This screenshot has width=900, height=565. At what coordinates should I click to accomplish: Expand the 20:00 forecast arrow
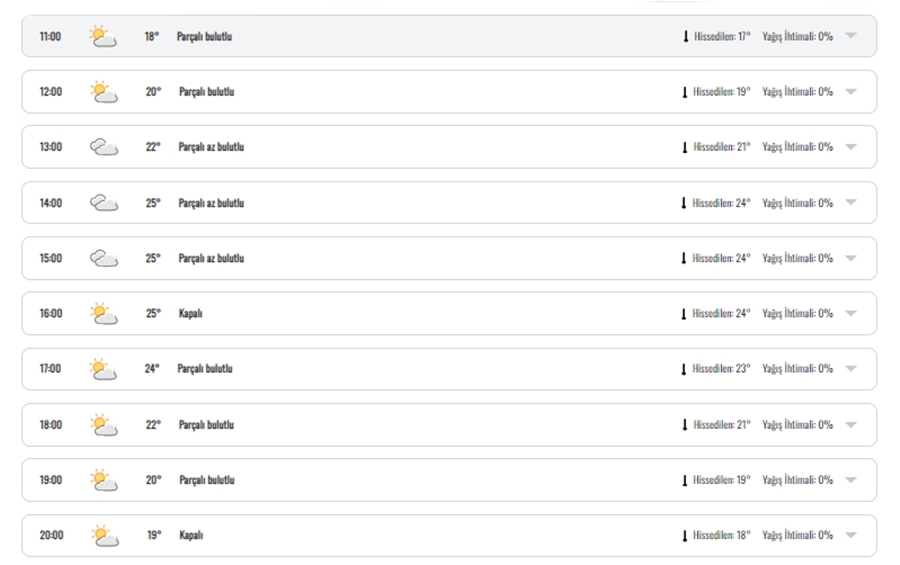point(851,535)
